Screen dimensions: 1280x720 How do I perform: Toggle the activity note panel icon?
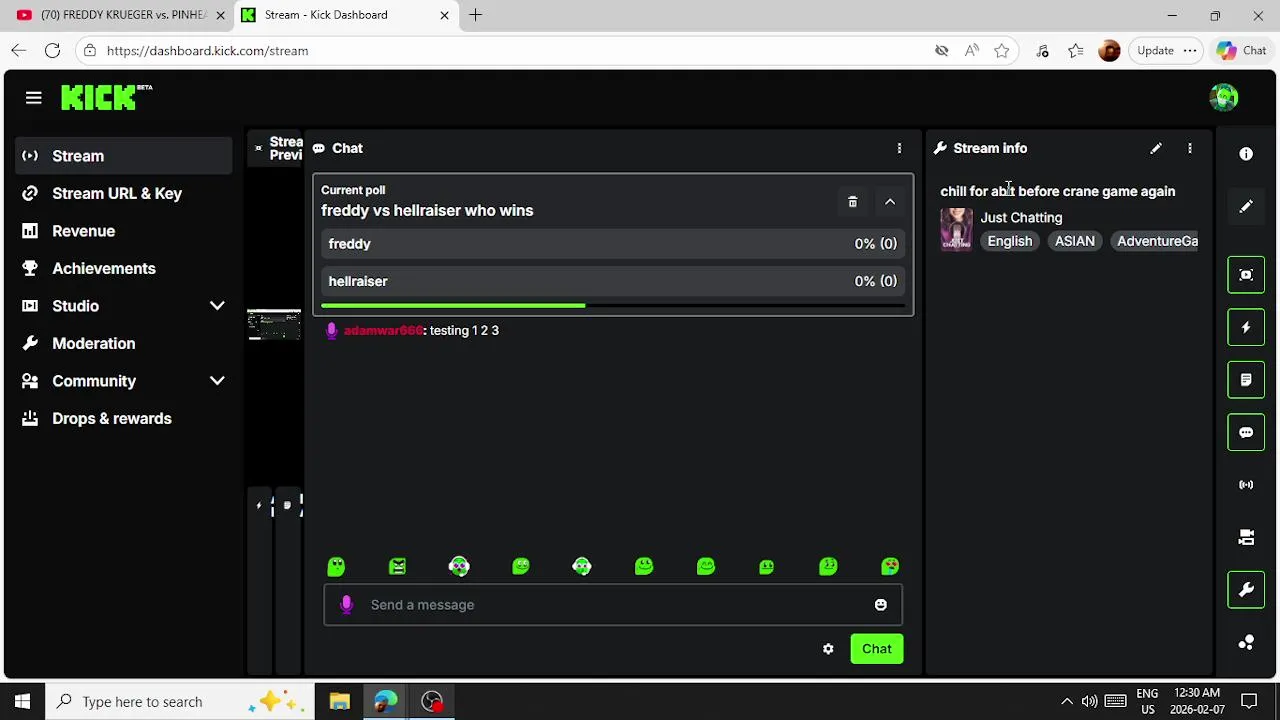[1246, 380]
